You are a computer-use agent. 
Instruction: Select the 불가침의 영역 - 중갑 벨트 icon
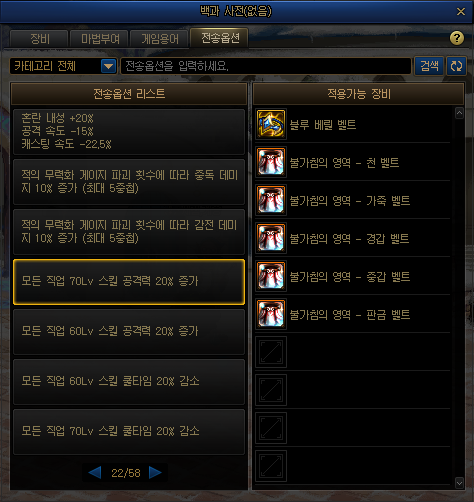pyautogui.click(x=271, y=276)
